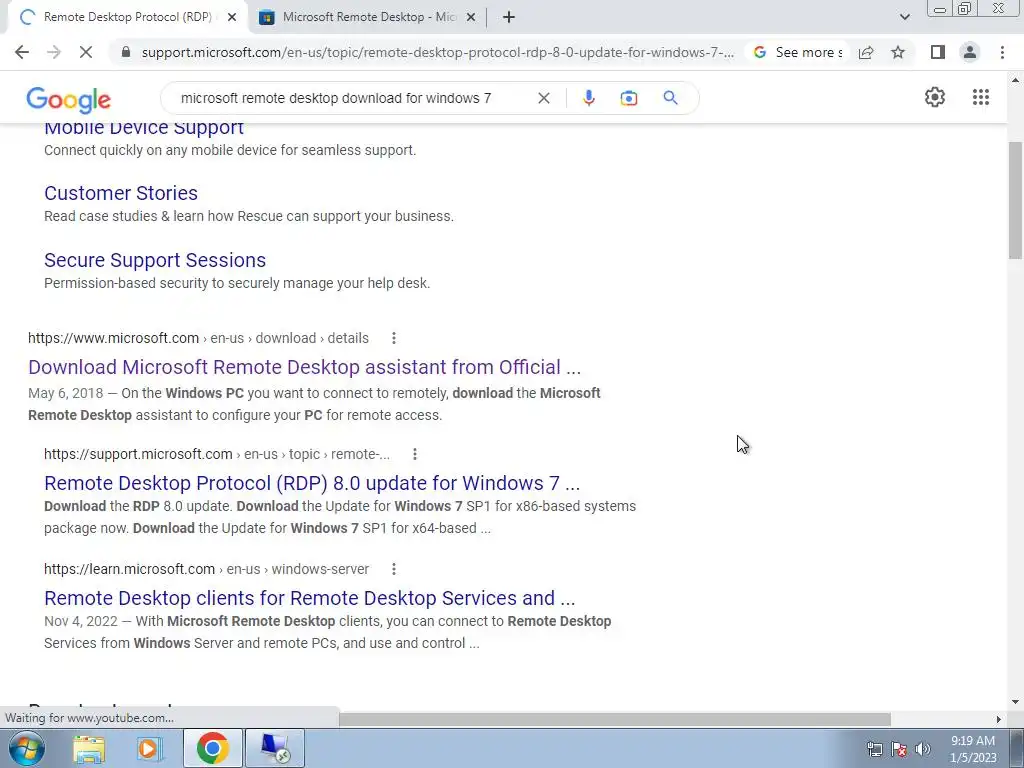Submit search with magnifier icon
The width and height of the screenshot is (1024, 768).
670,98
